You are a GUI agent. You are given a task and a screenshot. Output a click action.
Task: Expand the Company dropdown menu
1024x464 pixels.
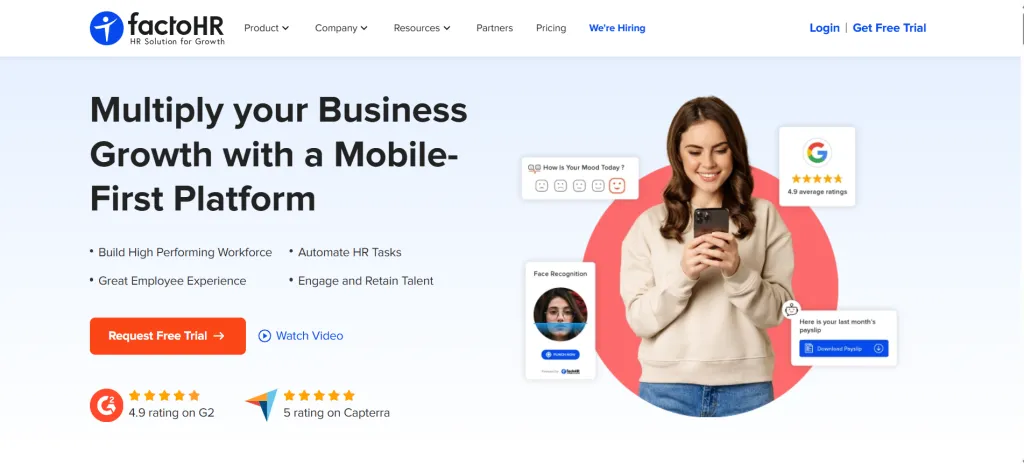click(342, 28)
